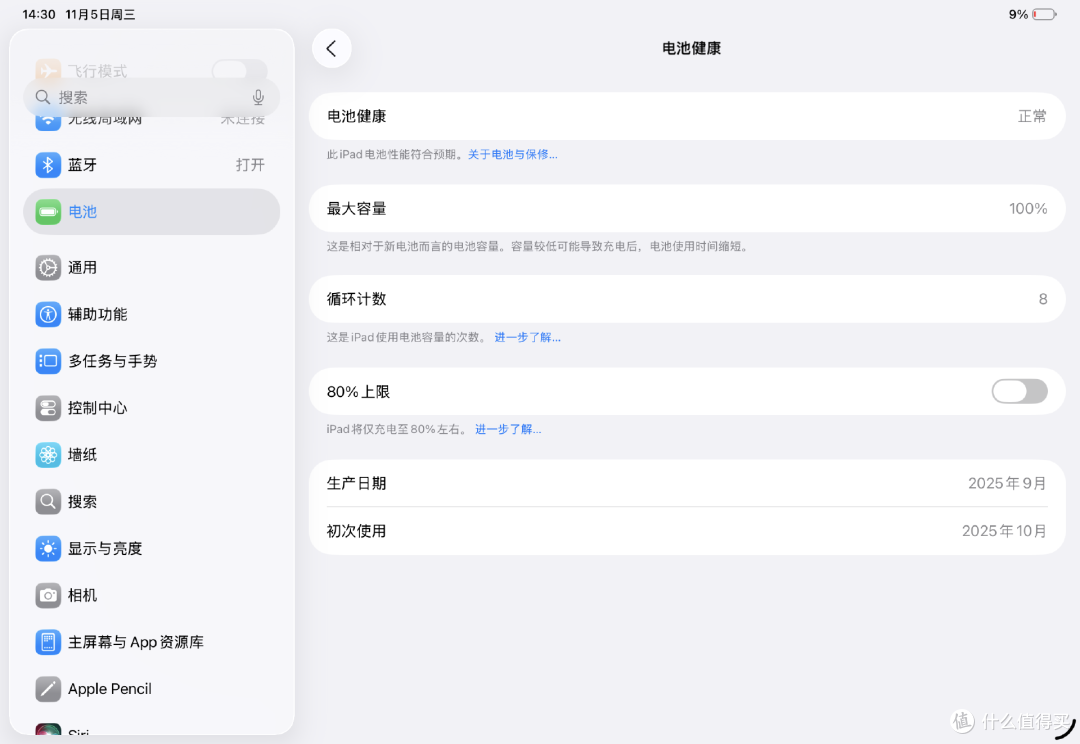The height and width of the screenshot is (744, 1080).
Task: Open 蓝牙 settings
Action: pyautogui.click(x=152, y=165)
